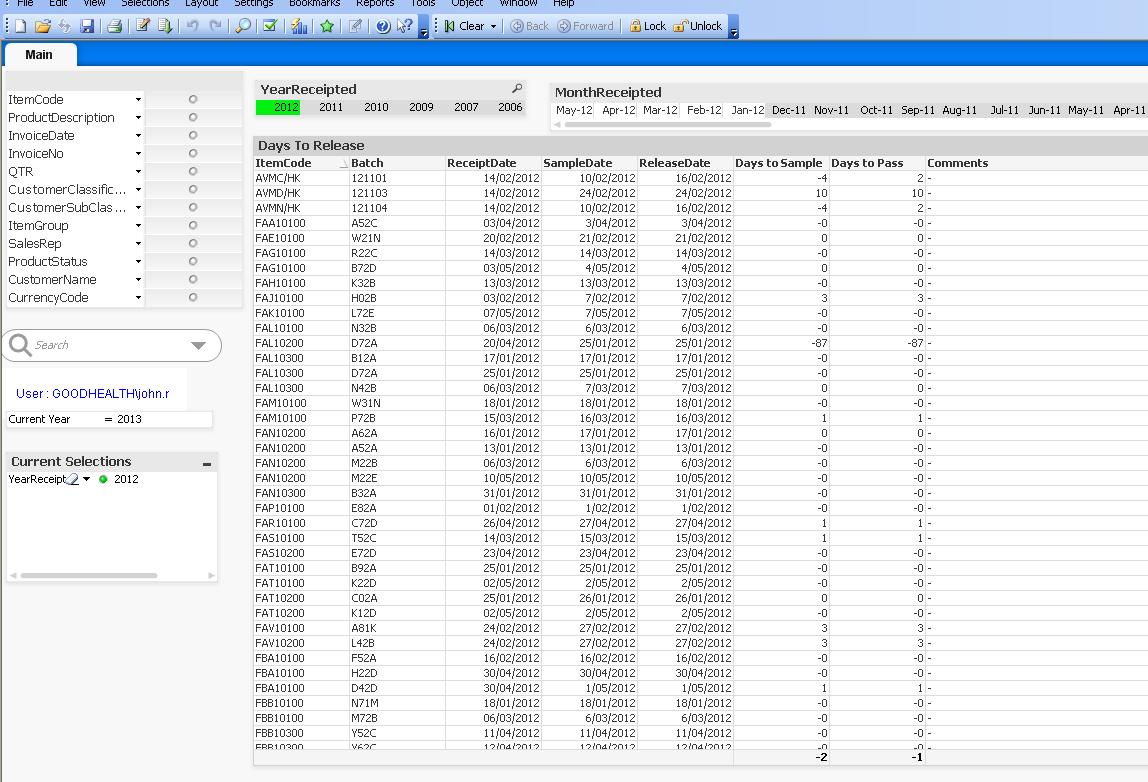Click the Quick Chart wizard icon
This screenshot has height=782, width=1148.
click(x=299, y=26)
